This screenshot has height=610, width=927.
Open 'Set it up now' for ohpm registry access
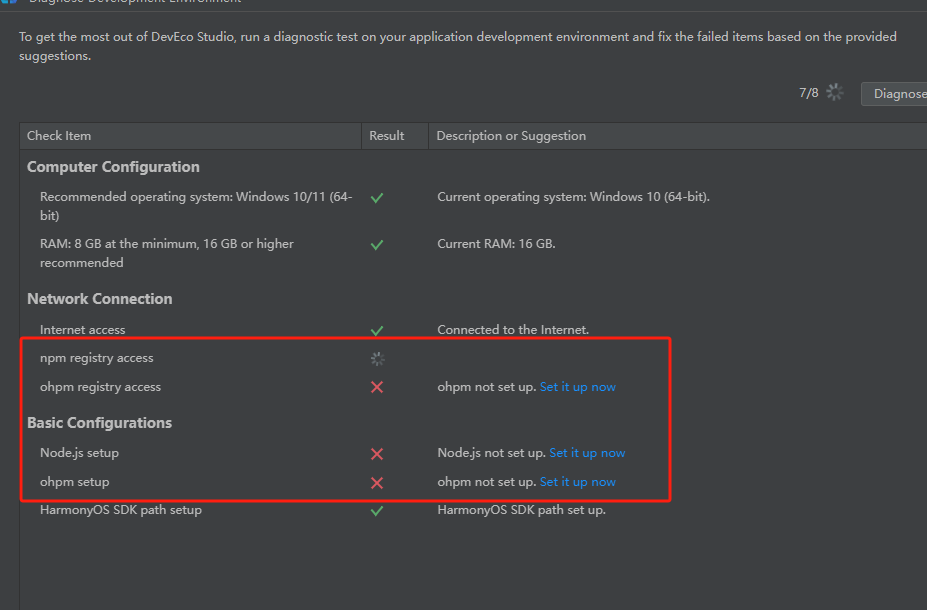(578, 387)
